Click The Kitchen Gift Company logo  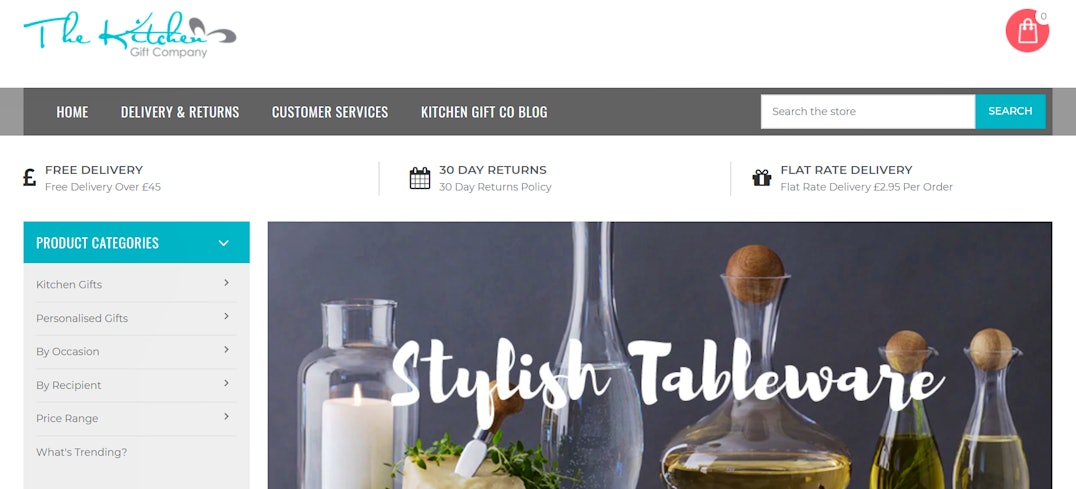pos(130,34)
